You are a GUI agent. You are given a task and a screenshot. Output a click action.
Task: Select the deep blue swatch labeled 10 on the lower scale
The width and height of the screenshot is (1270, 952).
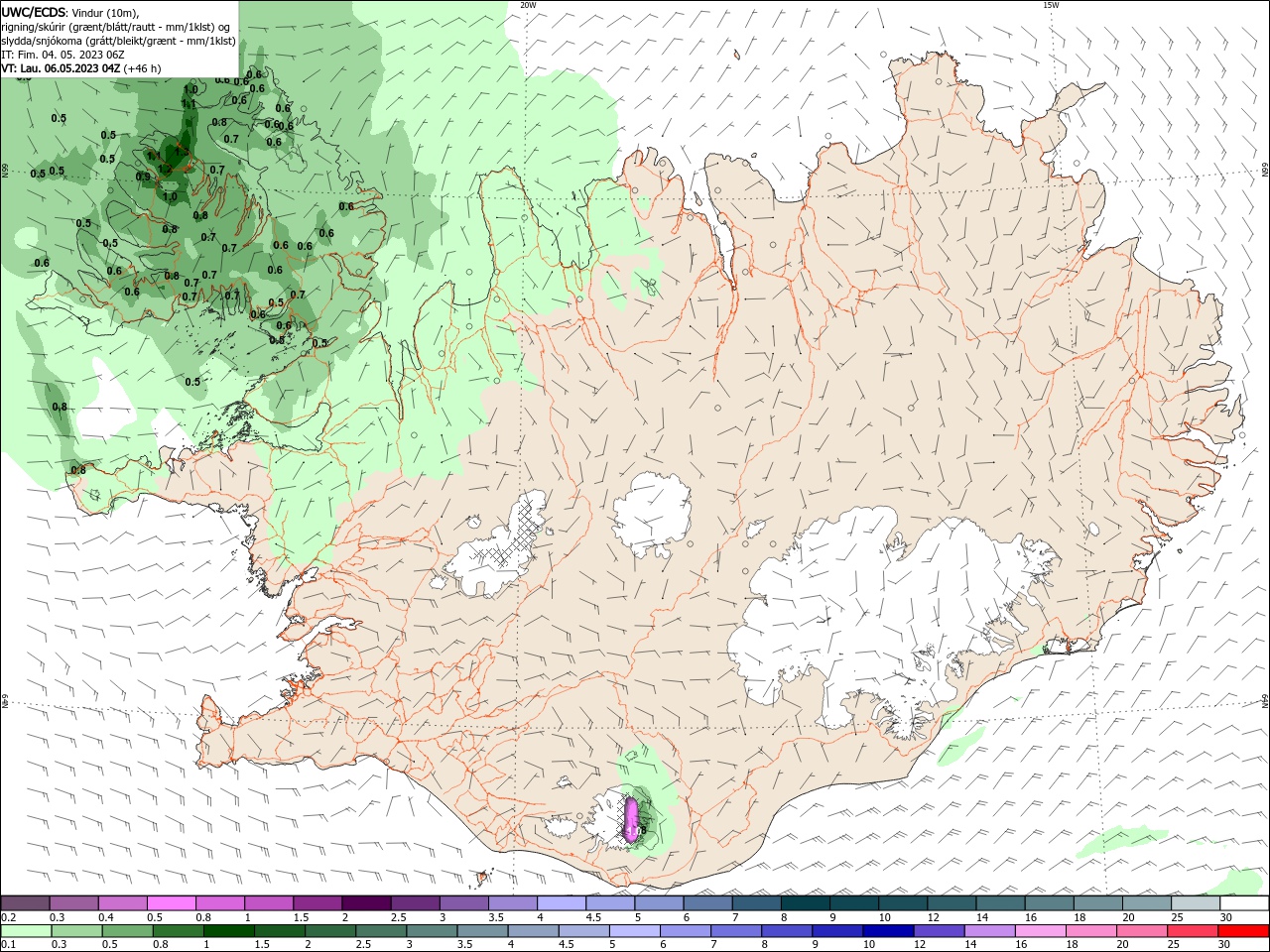click(888, 931)
